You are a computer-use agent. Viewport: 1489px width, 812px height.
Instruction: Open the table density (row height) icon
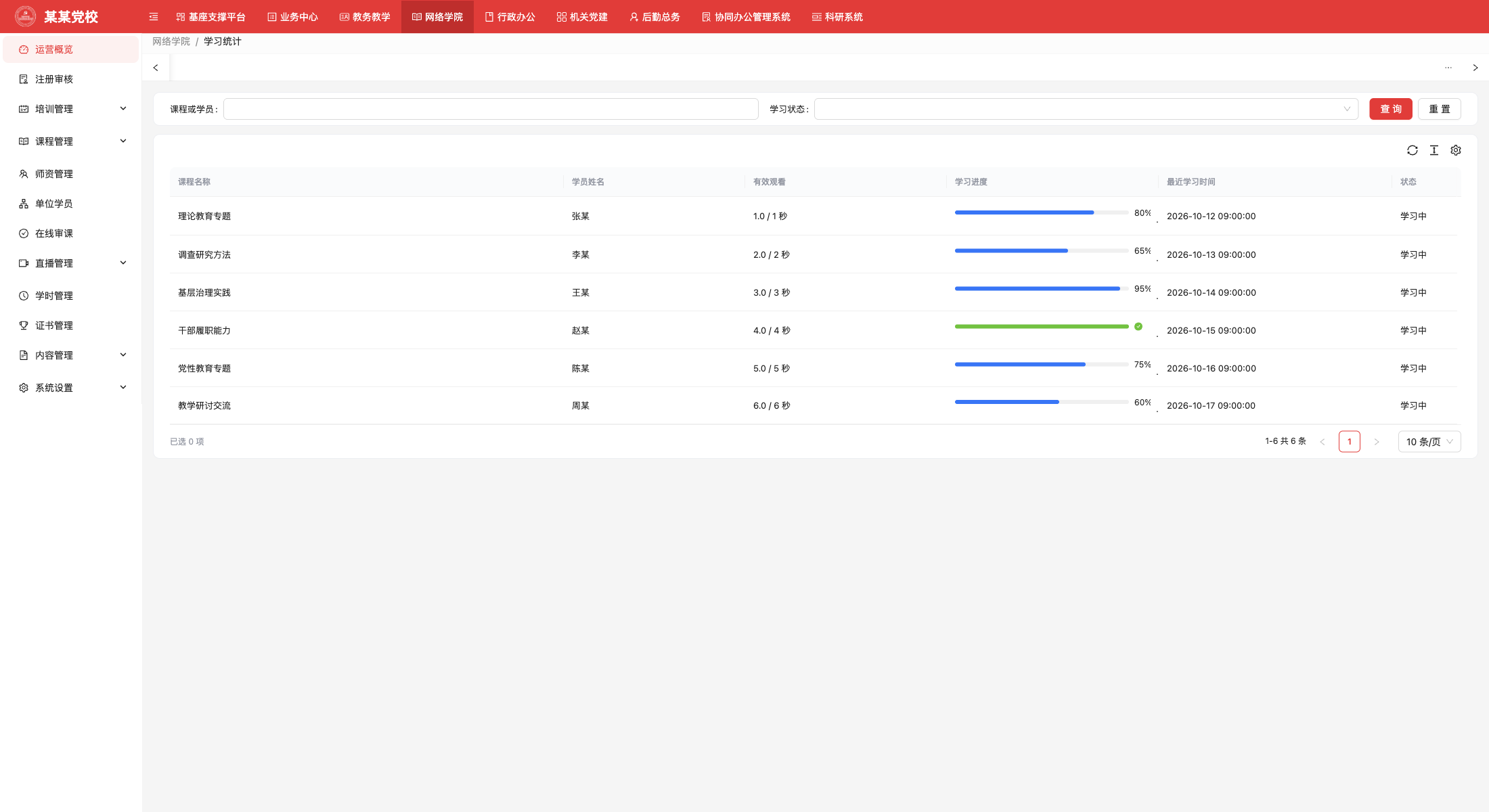click(1434, 150)
